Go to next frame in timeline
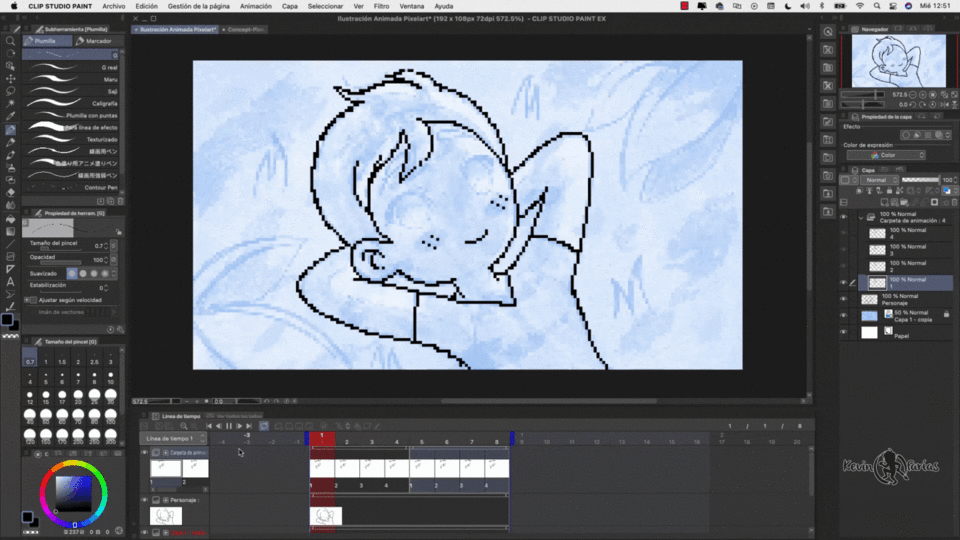 pos(239,426)
